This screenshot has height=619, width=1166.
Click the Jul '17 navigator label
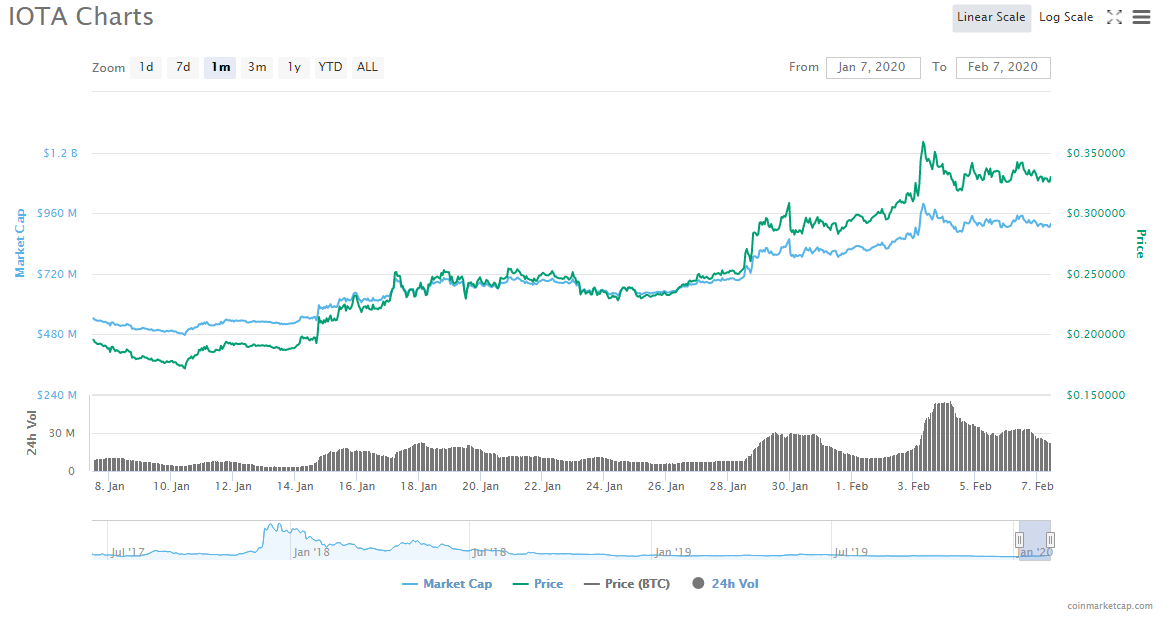128,552
